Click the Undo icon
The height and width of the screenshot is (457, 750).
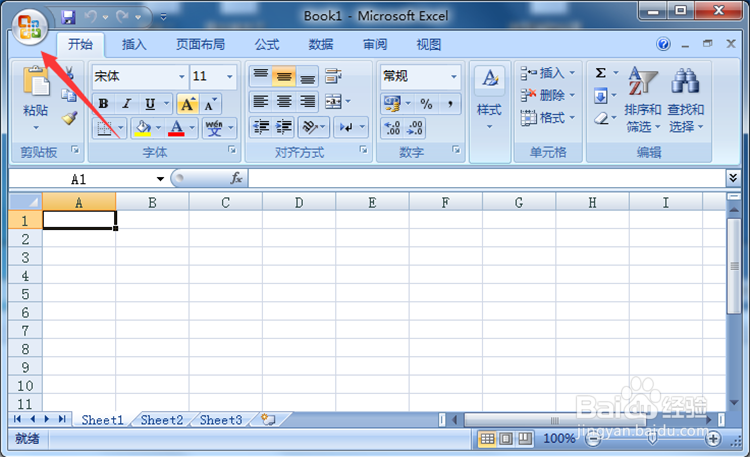[90, 17]
